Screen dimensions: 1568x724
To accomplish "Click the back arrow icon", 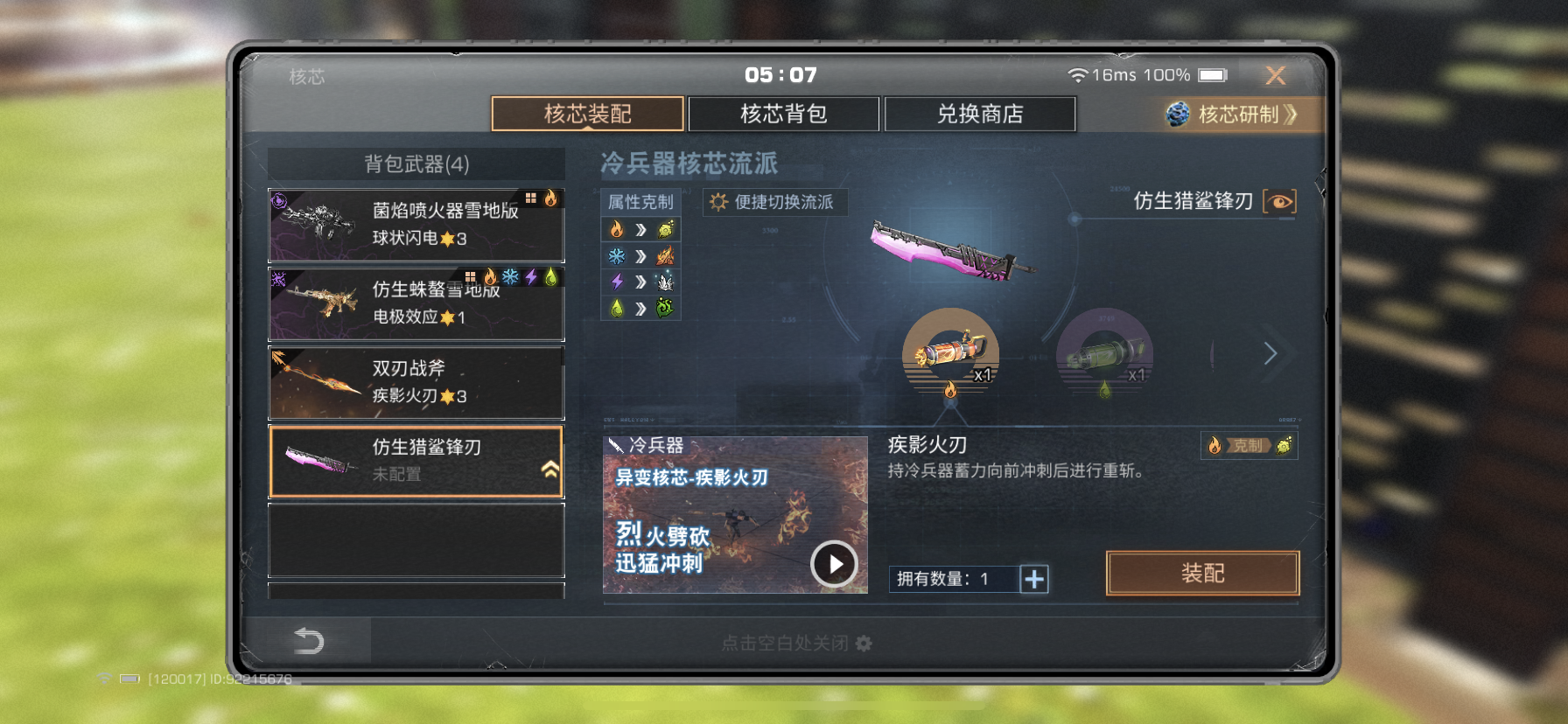I will (308, 641).
